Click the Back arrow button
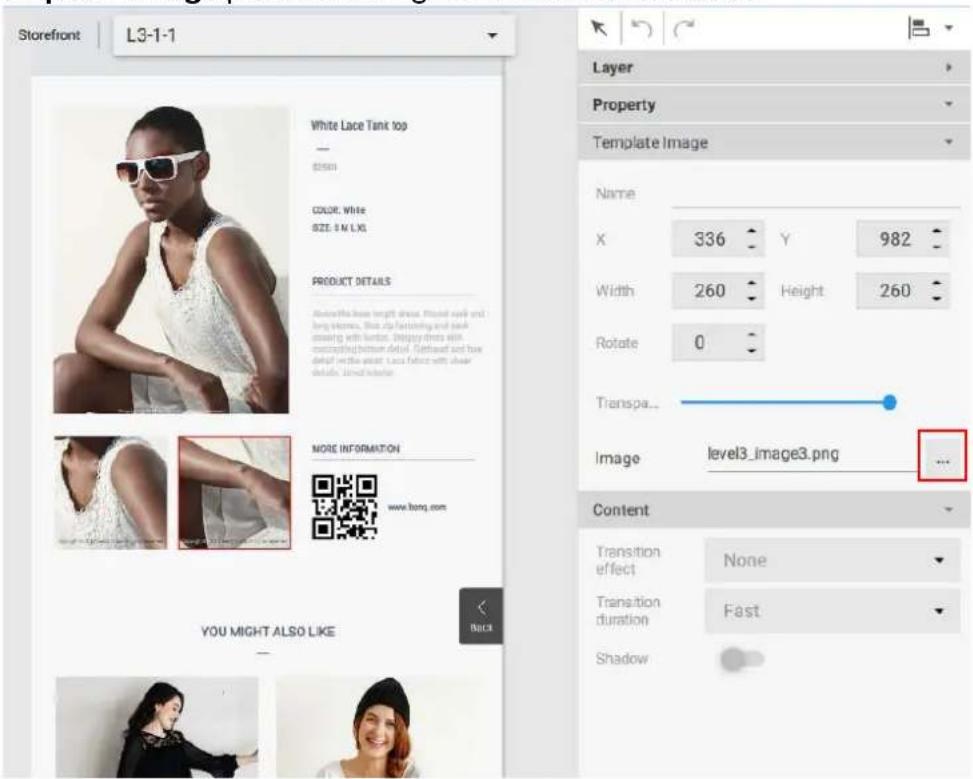Screen dimensions: 973x779 (x=481, y=616)
